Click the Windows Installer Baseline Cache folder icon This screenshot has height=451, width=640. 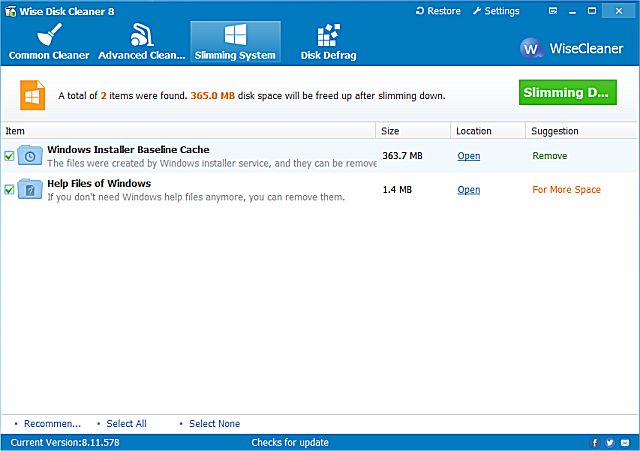coord(30,155)
